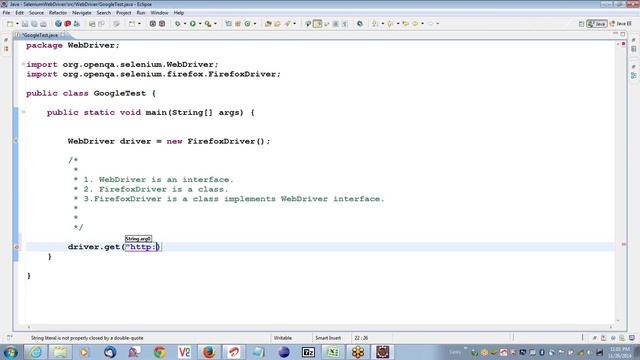Image resolution: width=640 pixels, height=360 pixels.
Task: Click 'Smart Insert' in the status bar
Action: click(x=328, y=338)
